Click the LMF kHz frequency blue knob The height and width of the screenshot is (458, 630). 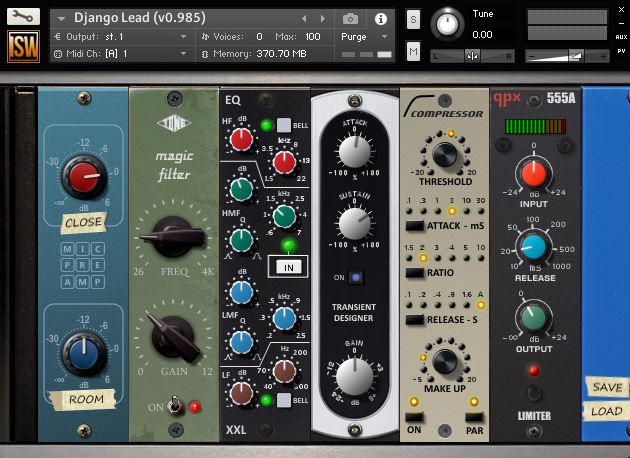pos(284,318)
